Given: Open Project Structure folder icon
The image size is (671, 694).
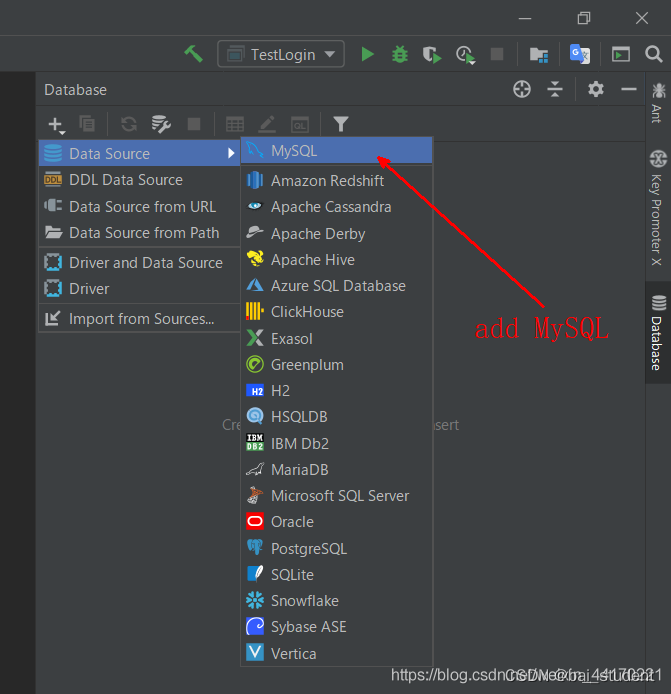Looking at the screenshot, I should pos(539,54).
